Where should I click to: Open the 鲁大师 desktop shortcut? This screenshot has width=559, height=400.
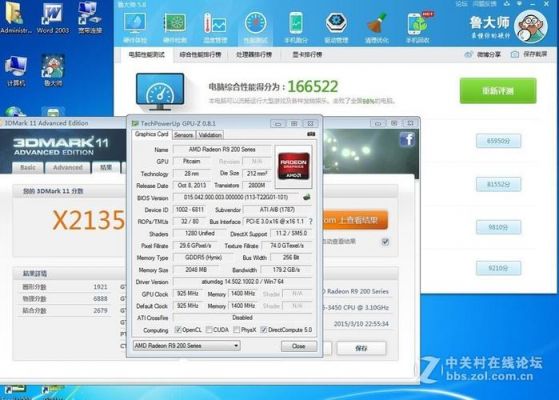pyautogui.click(x=53, y=71)
